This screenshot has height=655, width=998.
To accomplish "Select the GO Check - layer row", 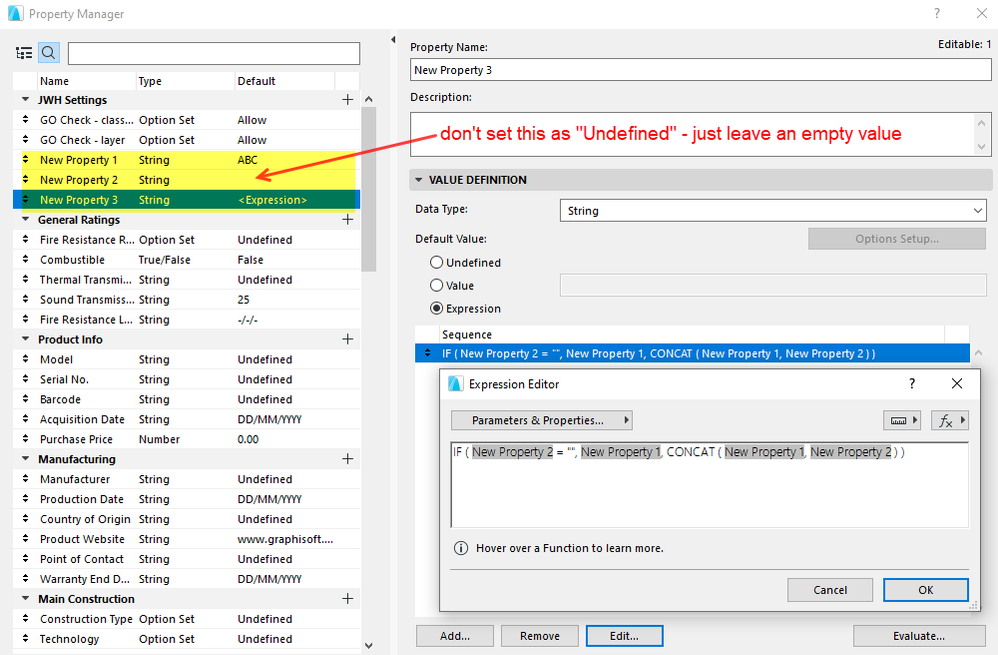I will point(186,139).
